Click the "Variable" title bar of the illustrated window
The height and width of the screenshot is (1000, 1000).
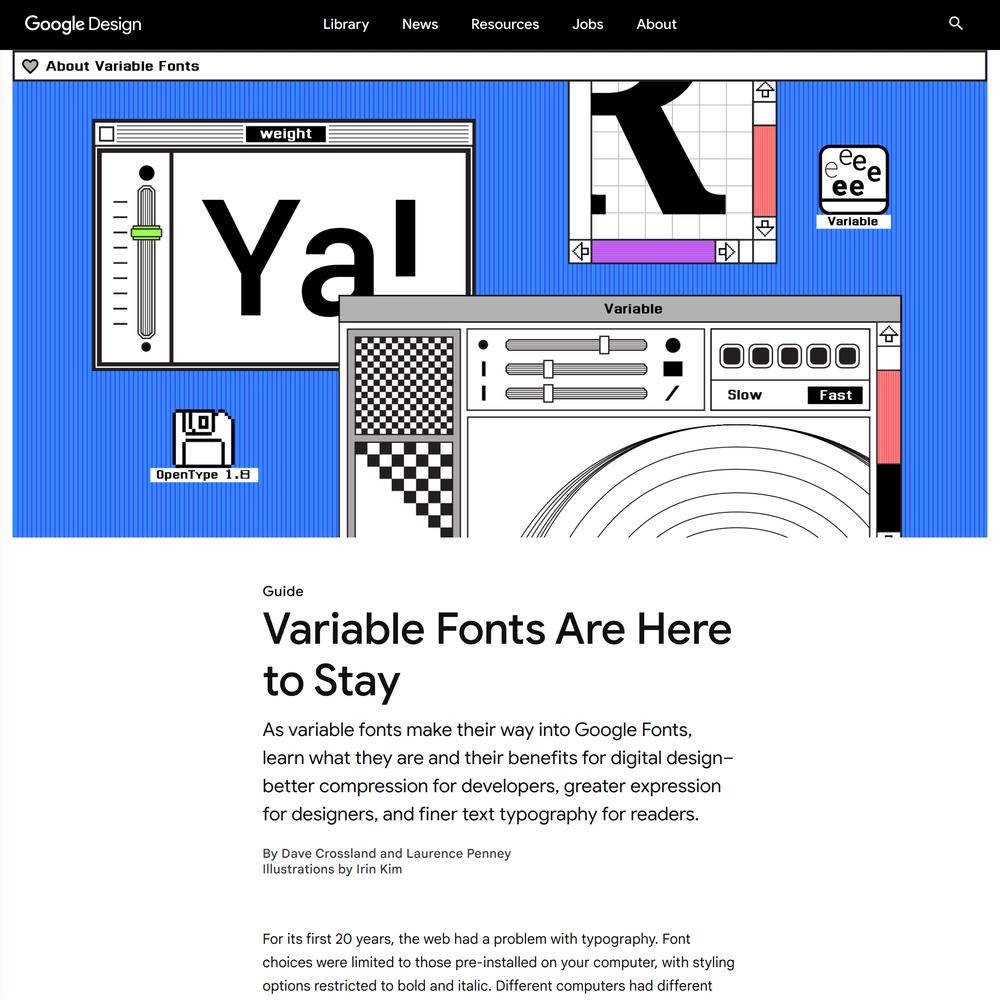[621, 309]
